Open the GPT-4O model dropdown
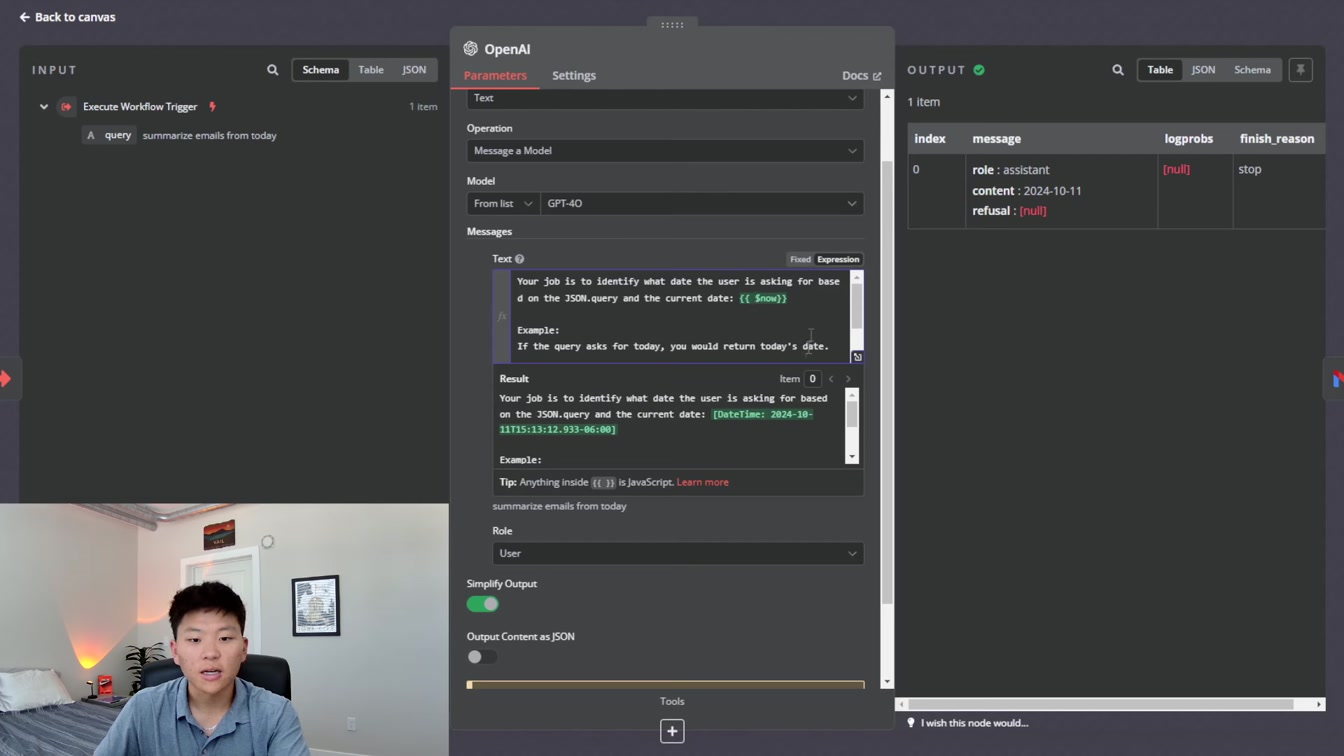Screen dimensions: 1344x756 702,203
